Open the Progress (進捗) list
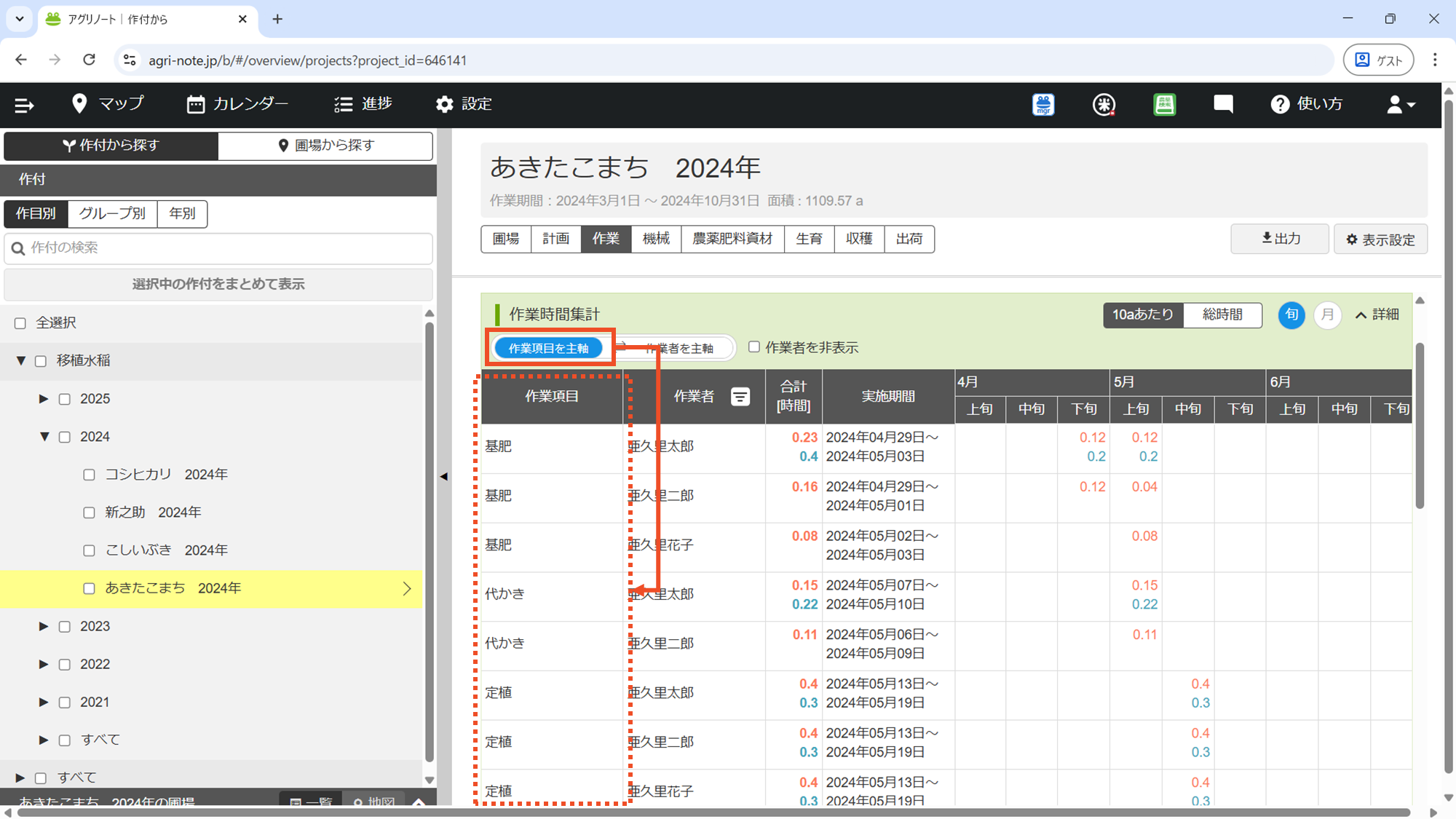 [x=363, y=104]
